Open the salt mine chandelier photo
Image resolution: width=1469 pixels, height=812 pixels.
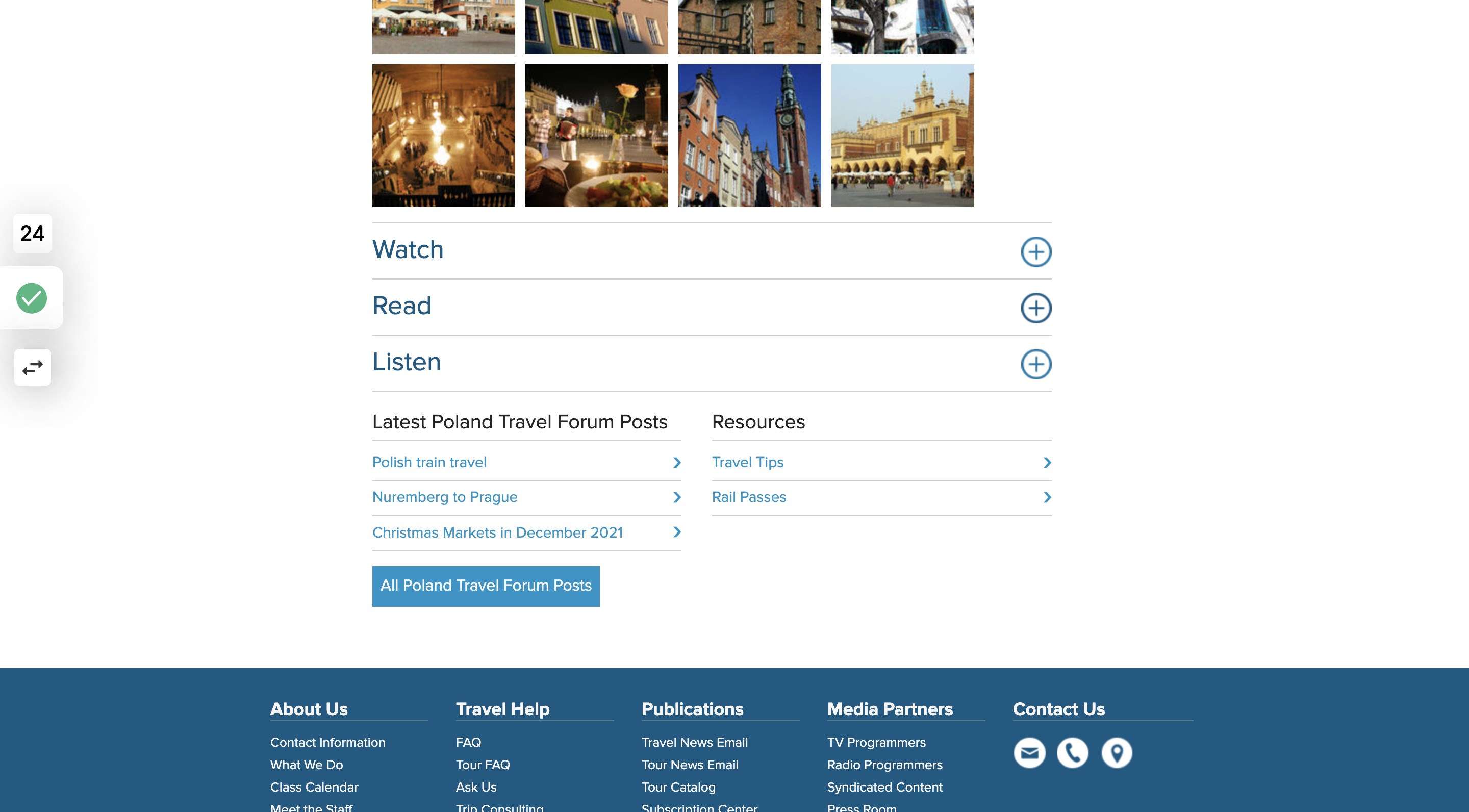444,136
